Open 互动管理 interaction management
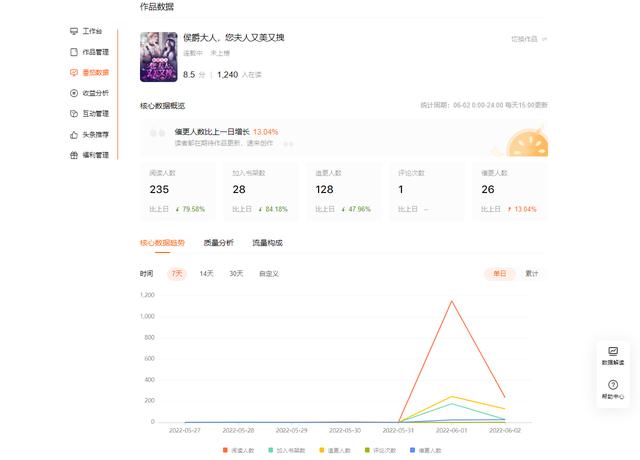This screenshot has height=460, width=640. pos(94,114)
